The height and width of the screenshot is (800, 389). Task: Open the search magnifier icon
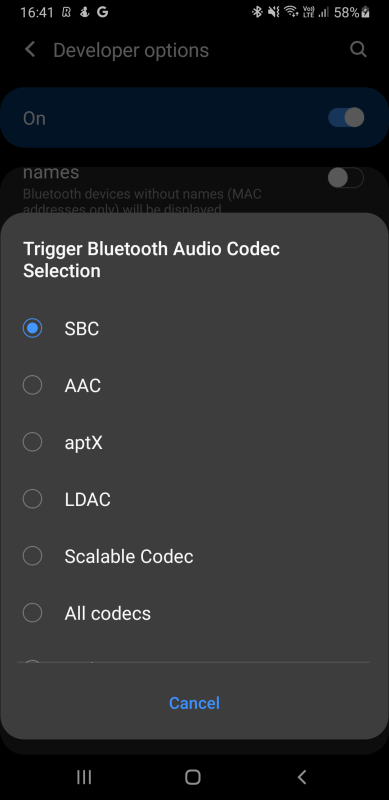tap(358, 49)
